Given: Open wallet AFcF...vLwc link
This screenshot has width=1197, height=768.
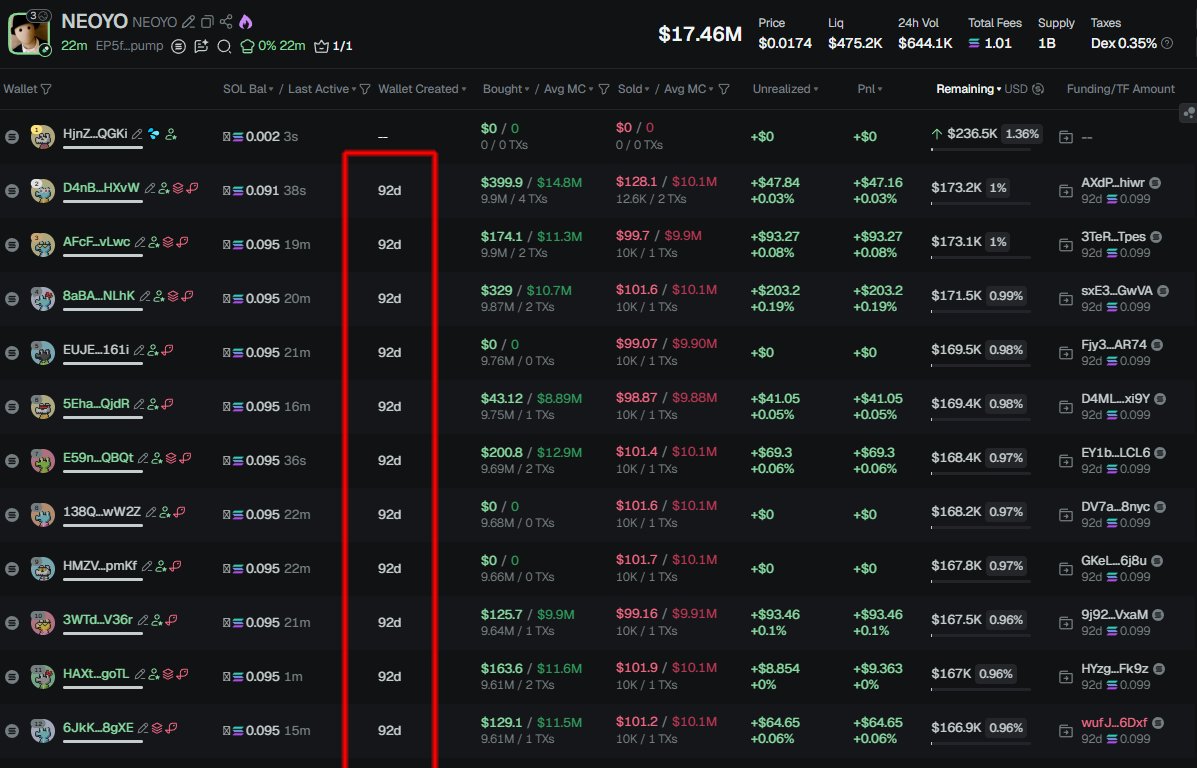Looking at the screenshot, I should click(96, 242).
